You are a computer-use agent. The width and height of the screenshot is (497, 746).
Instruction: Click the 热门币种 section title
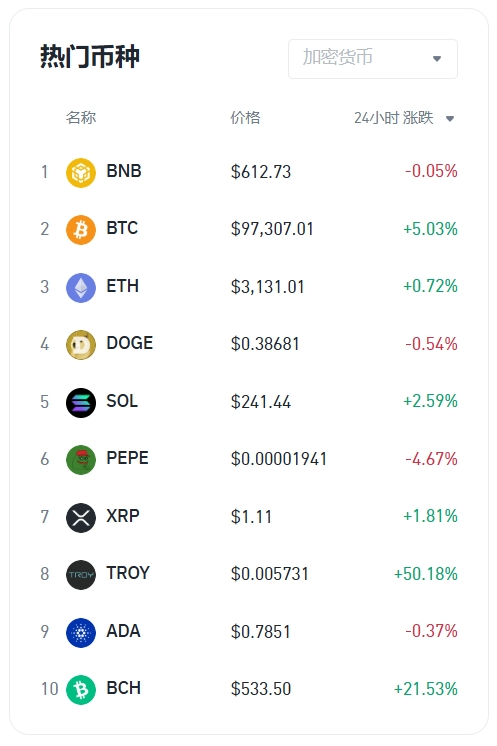click(90, 57)
